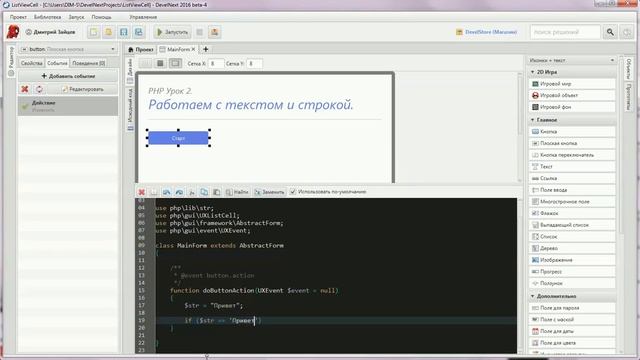Switch to the События tab

pyautogui.click(x=57, y=63)
